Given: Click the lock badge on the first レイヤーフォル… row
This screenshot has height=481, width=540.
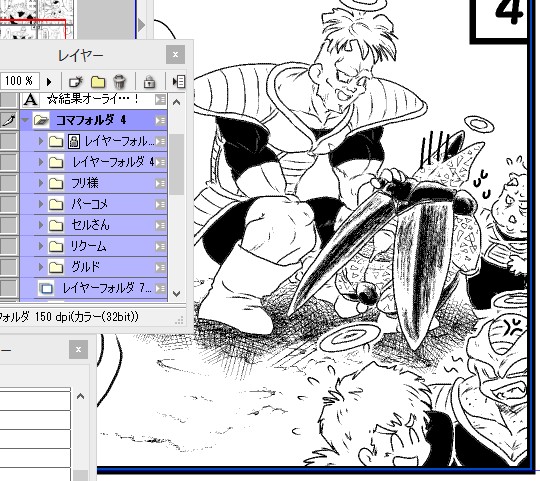Looking at the screenshot, I should (74, 142).
